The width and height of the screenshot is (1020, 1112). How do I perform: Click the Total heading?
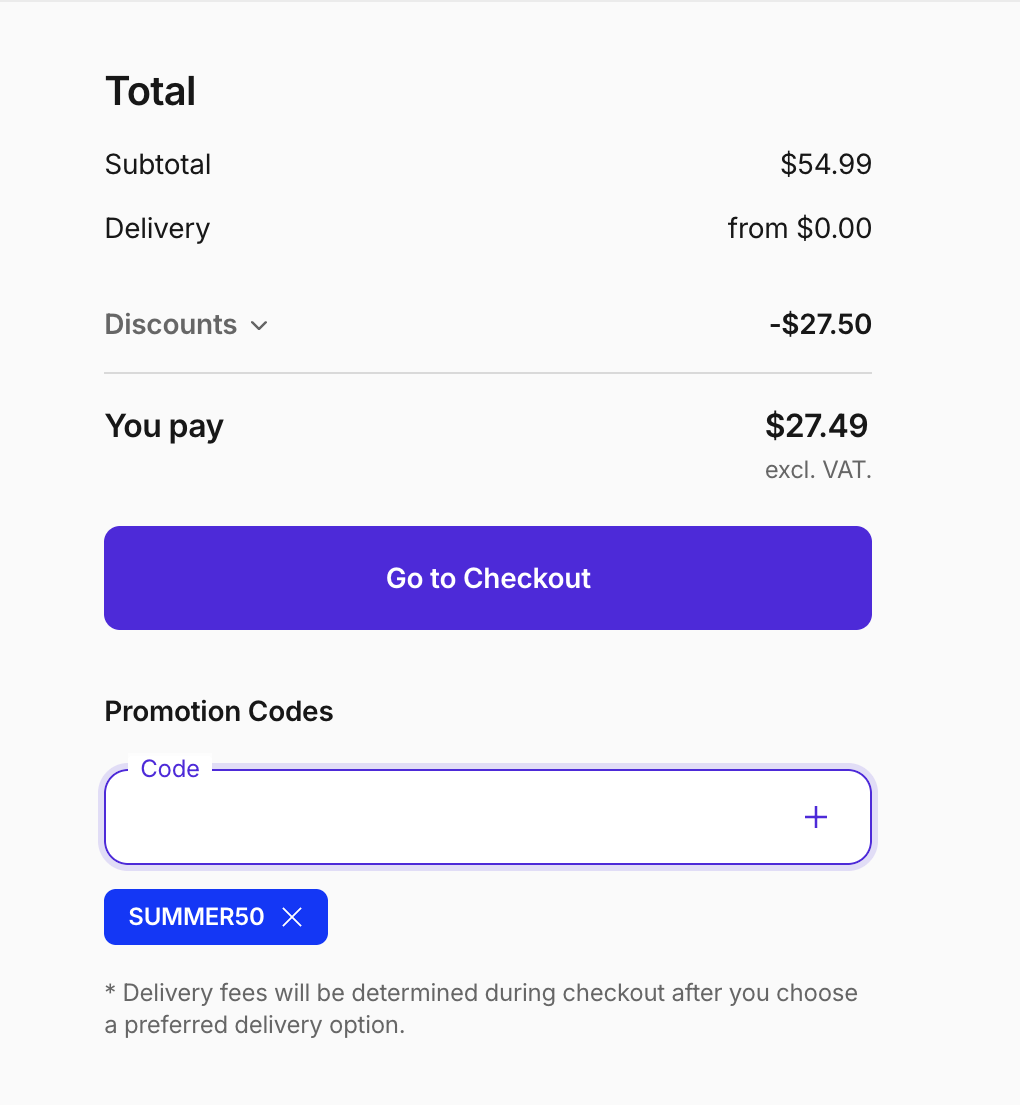pyautogui.click(x=150, y=91)
